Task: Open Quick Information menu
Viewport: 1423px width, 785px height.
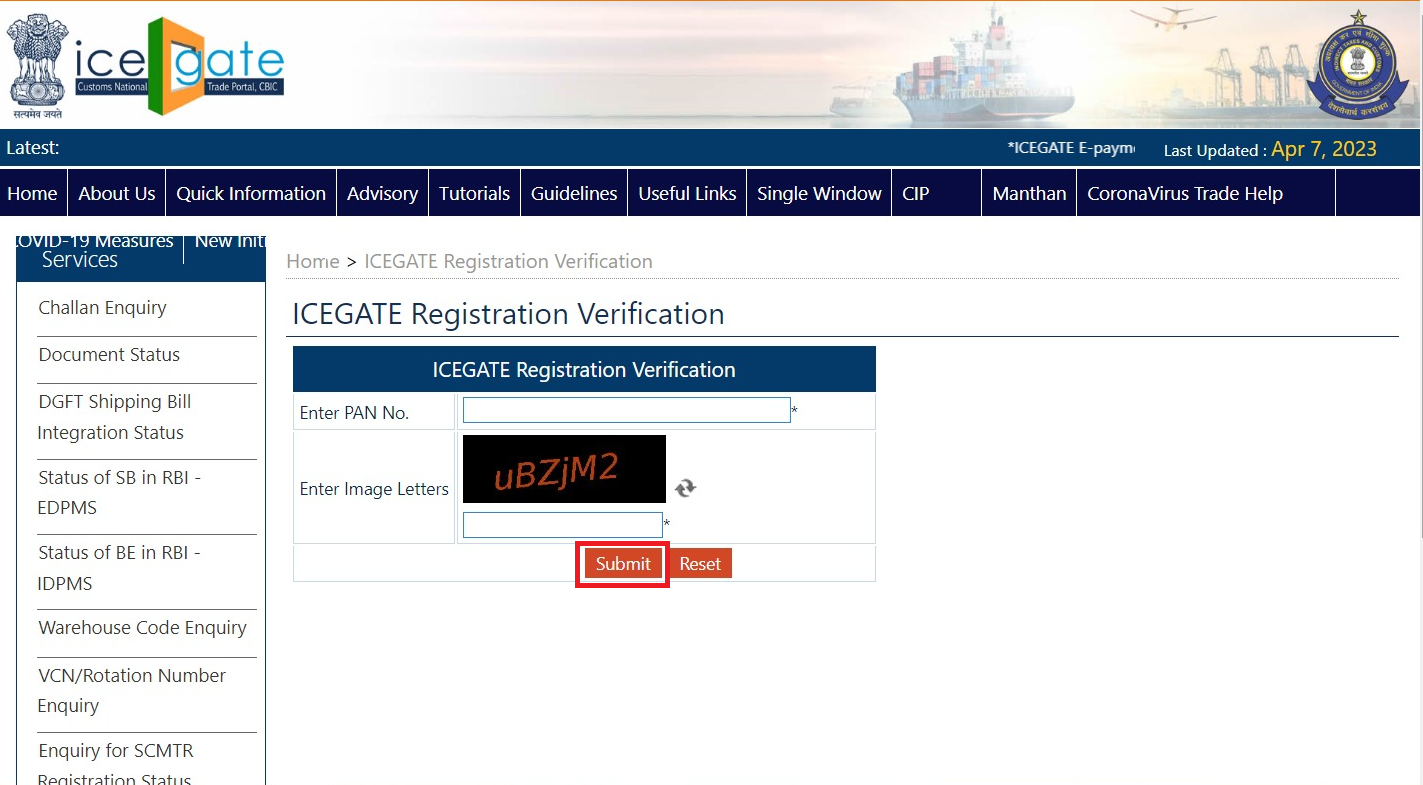Action: 251,194
